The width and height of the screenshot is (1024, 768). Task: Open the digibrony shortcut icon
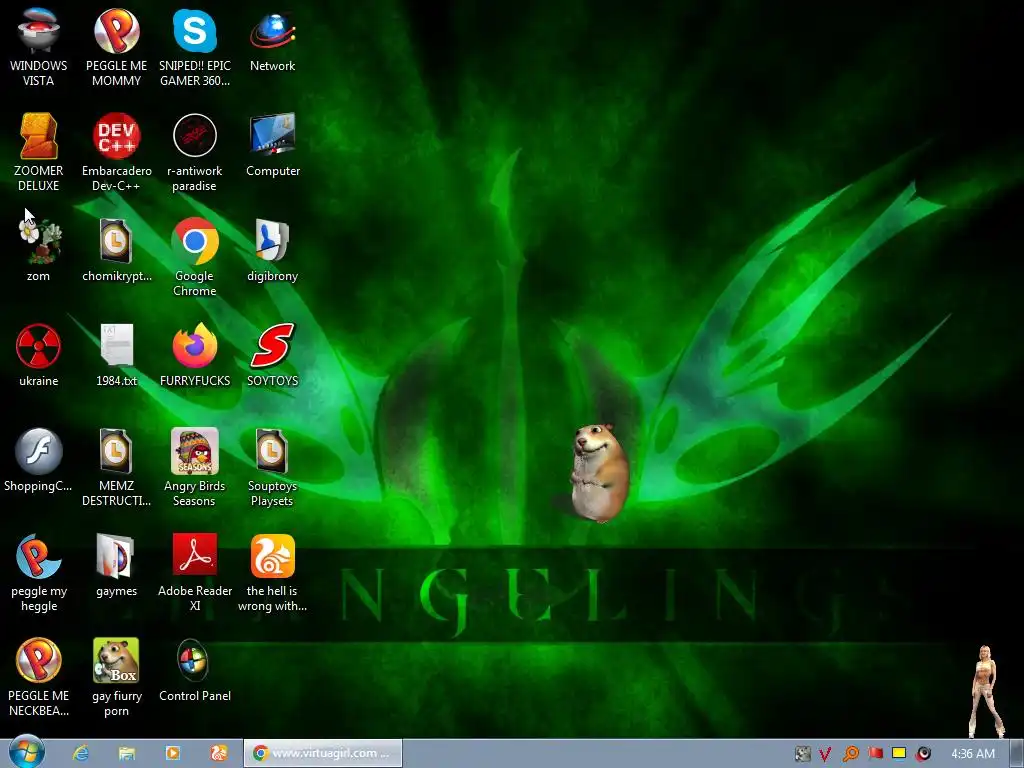point(272,249)
